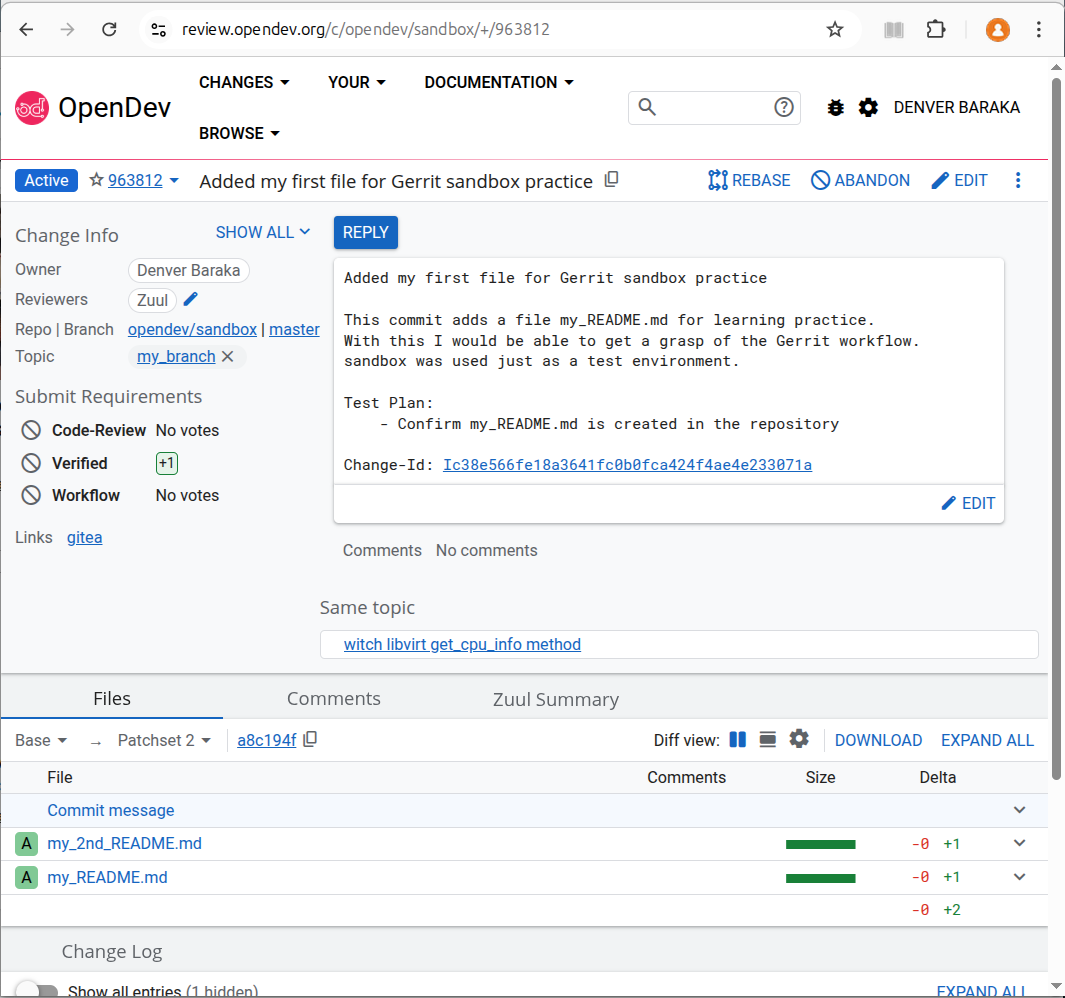Expand the my_README.md file row
This screenshot has width=1065, height=998.
pos(1019,877)
